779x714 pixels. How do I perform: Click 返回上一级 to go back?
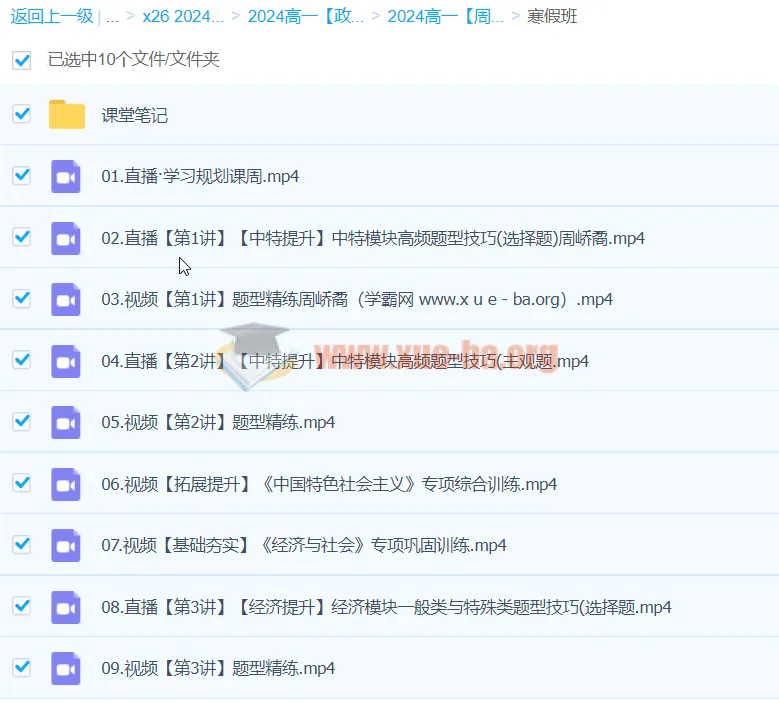[x=52, y=16]
